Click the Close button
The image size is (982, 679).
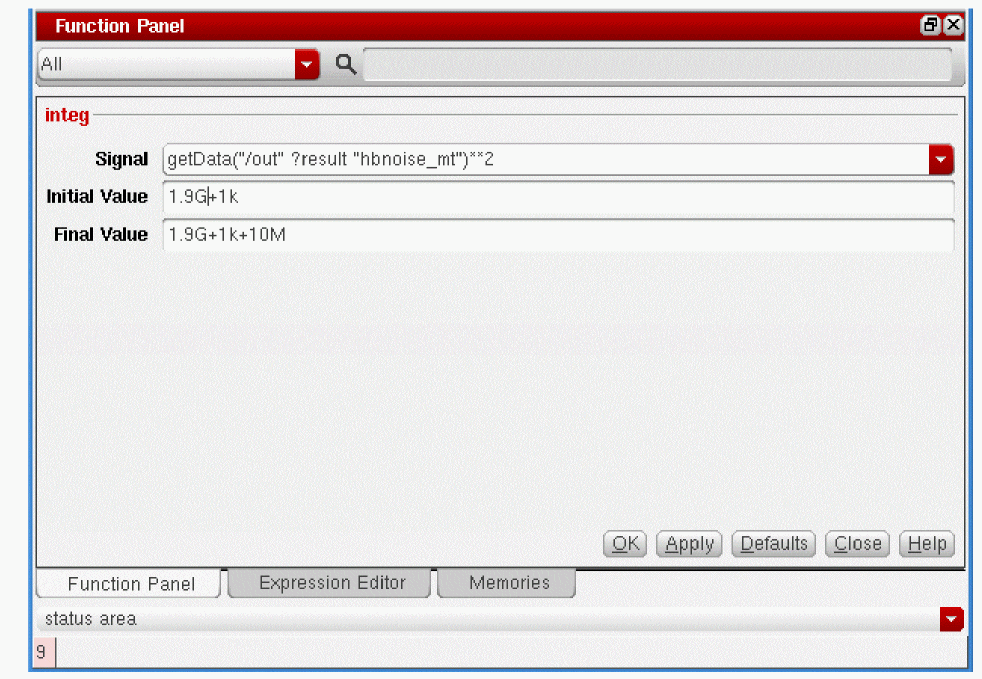coord(857,544)
